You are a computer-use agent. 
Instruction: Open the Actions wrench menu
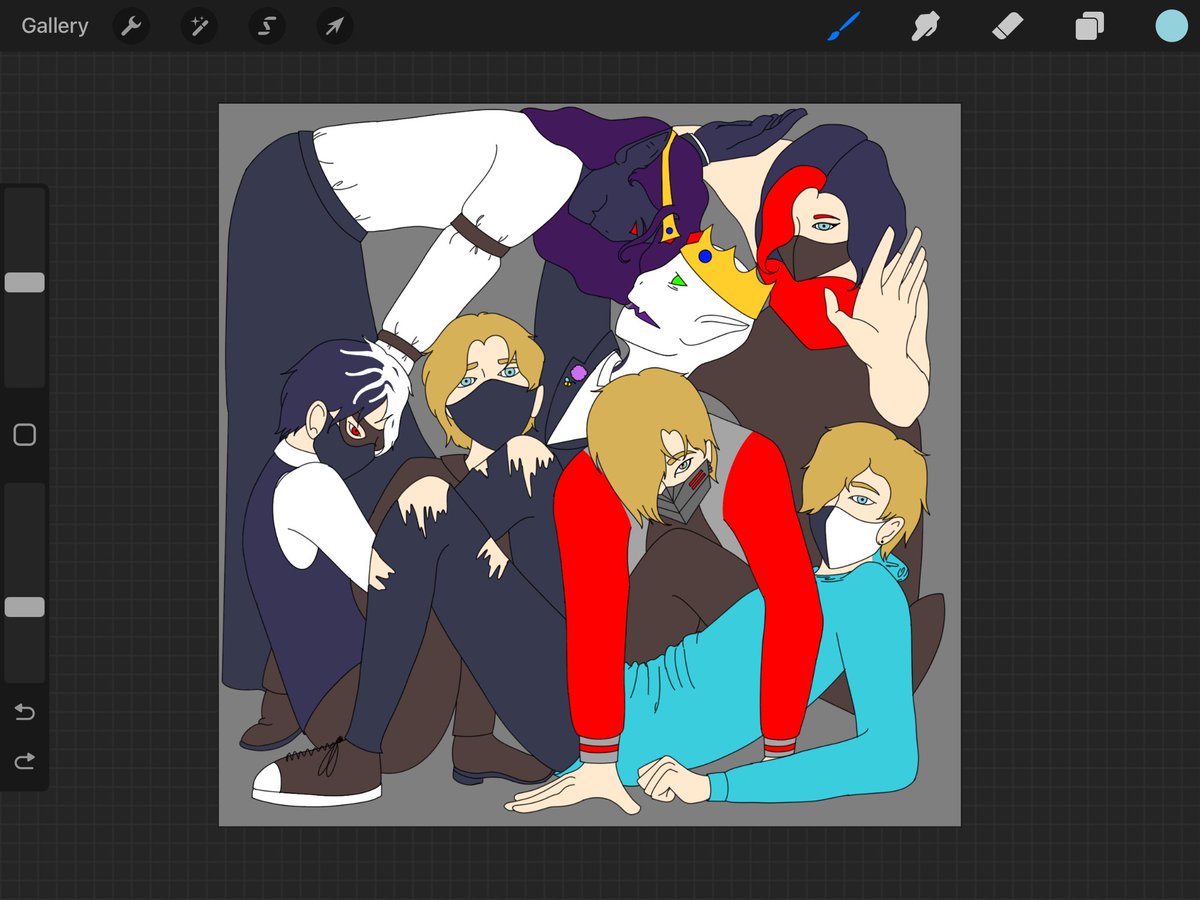pos(131,26)
